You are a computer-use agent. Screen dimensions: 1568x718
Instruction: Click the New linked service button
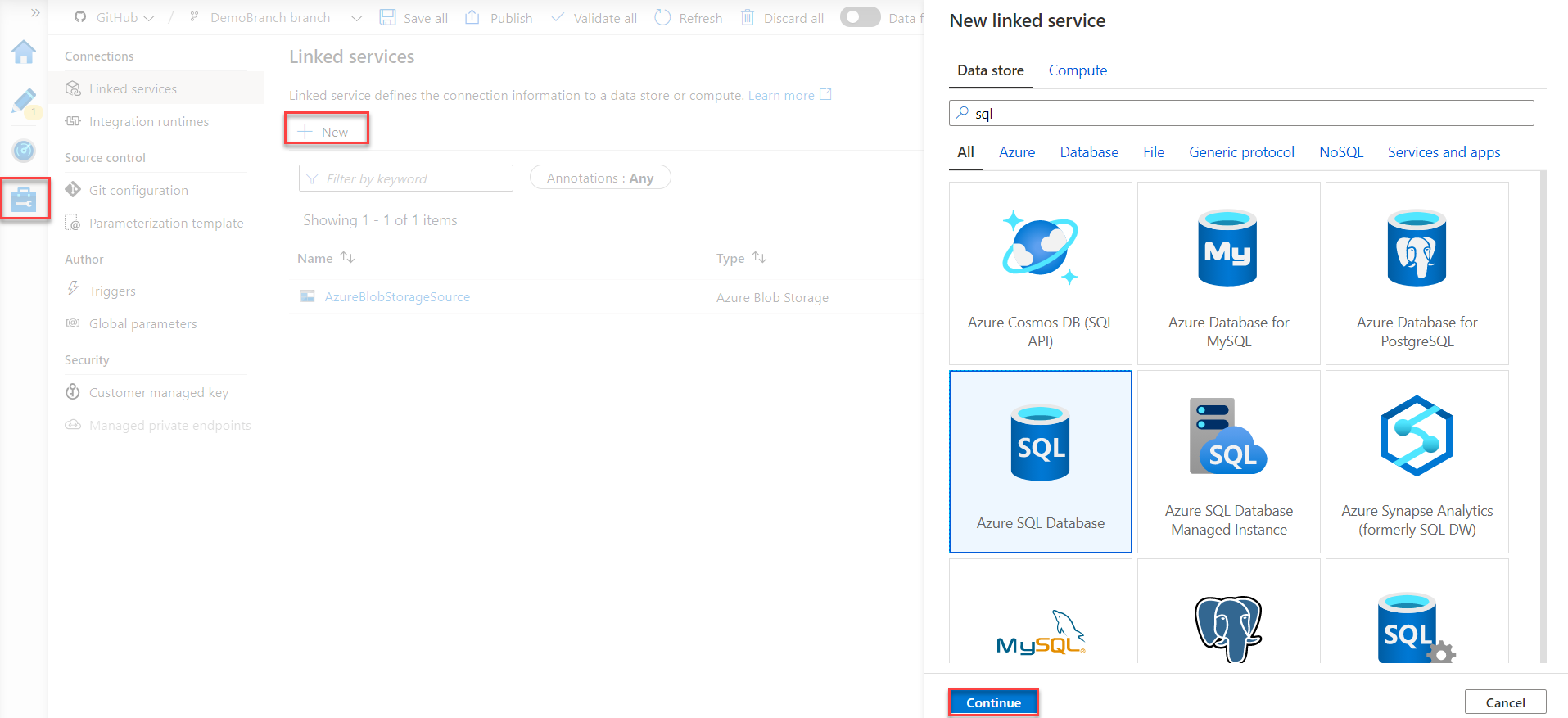coord(326,131)
